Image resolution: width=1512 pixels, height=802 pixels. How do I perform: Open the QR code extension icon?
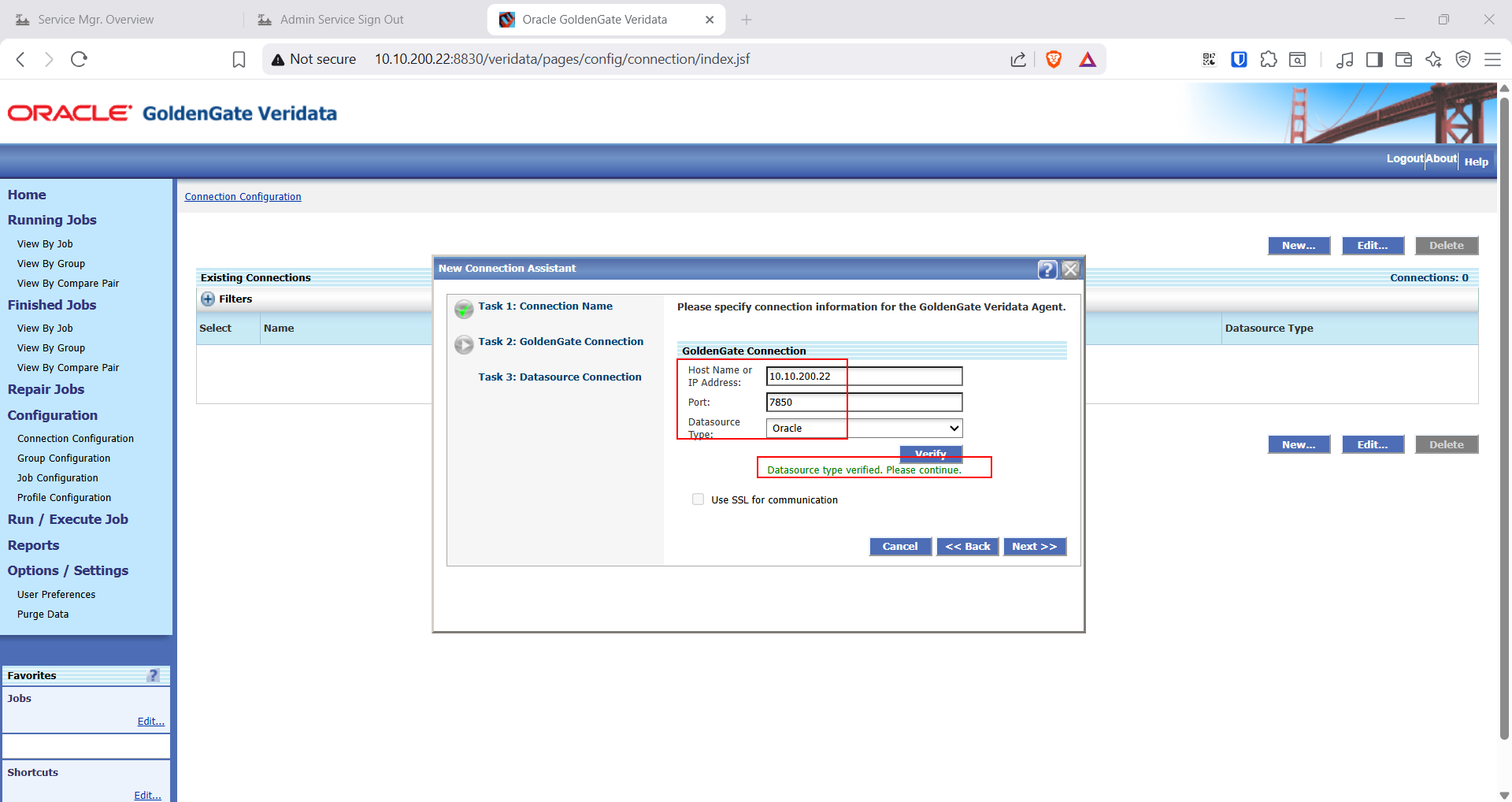click(1209, 59)
